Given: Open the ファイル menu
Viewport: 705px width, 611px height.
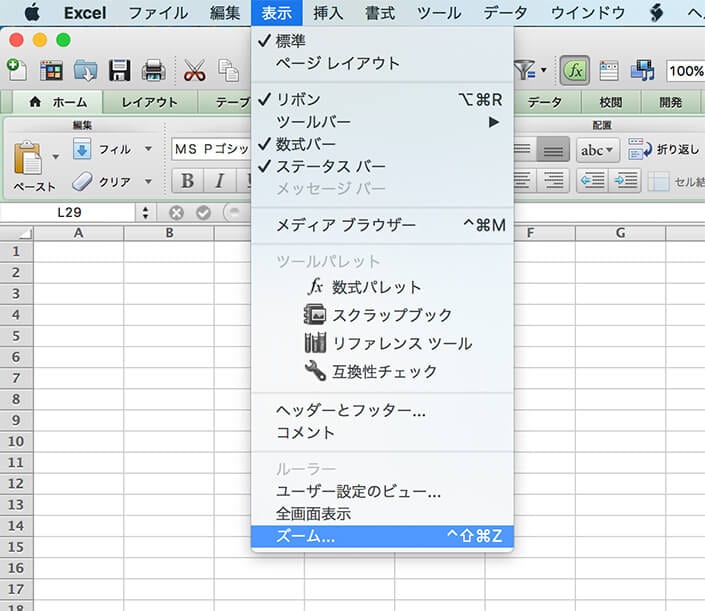Looking at the screenshot, I should pyautogui.click(x=158, y=13).
